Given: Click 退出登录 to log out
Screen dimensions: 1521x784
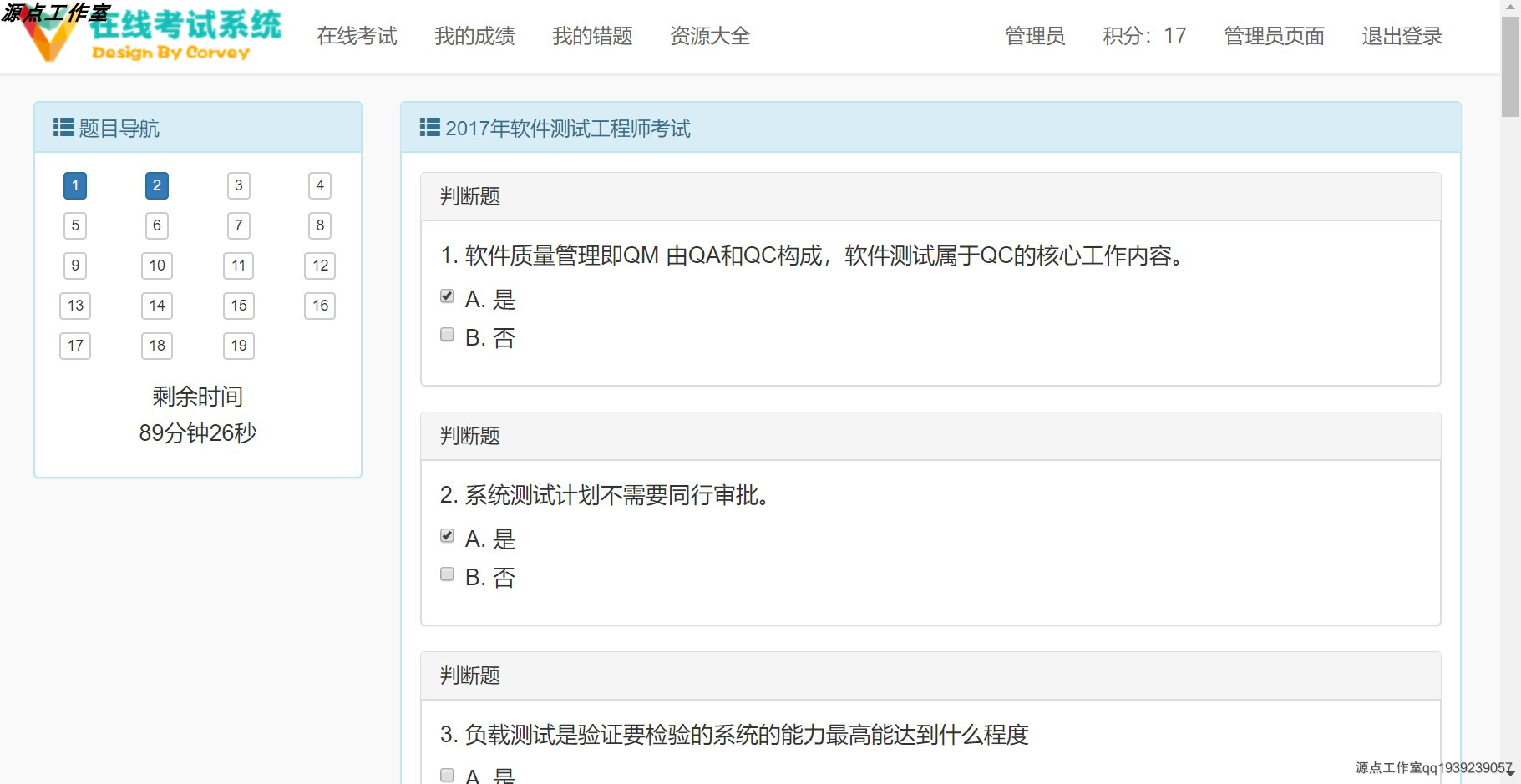Looking at the screenshot, I should pyautogui.click(x=1400, y=37).
